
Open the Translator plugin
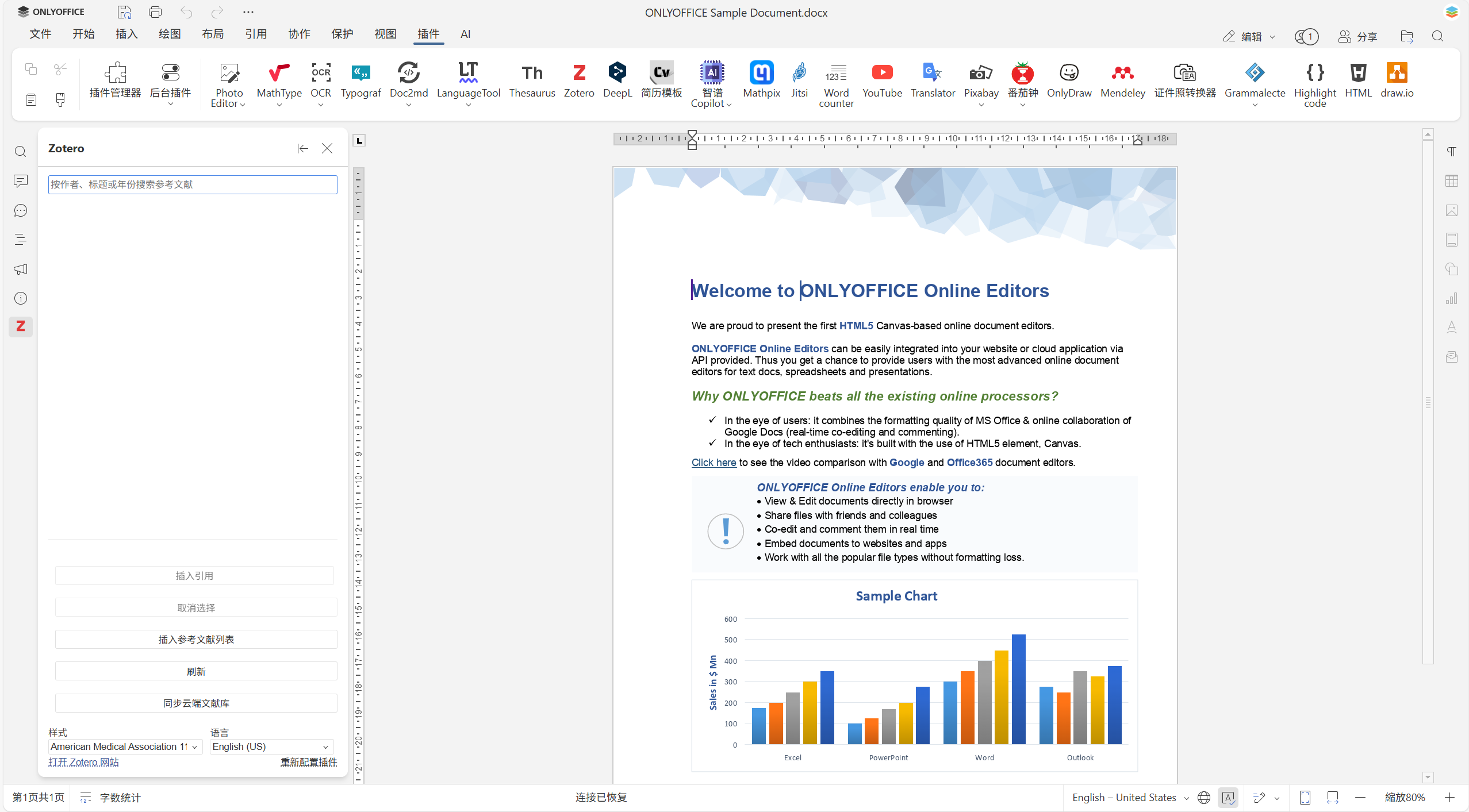point(933,81)
